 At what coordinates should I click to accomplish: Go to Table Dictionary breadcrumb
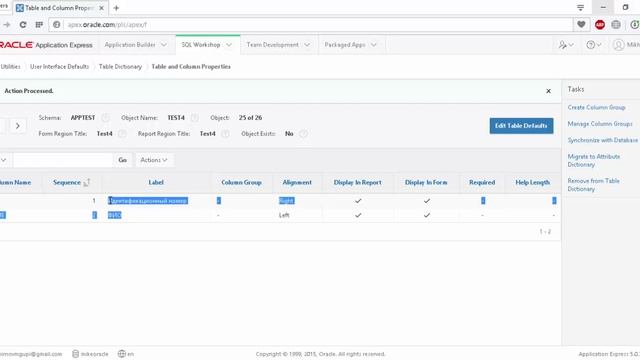[120, 67]
